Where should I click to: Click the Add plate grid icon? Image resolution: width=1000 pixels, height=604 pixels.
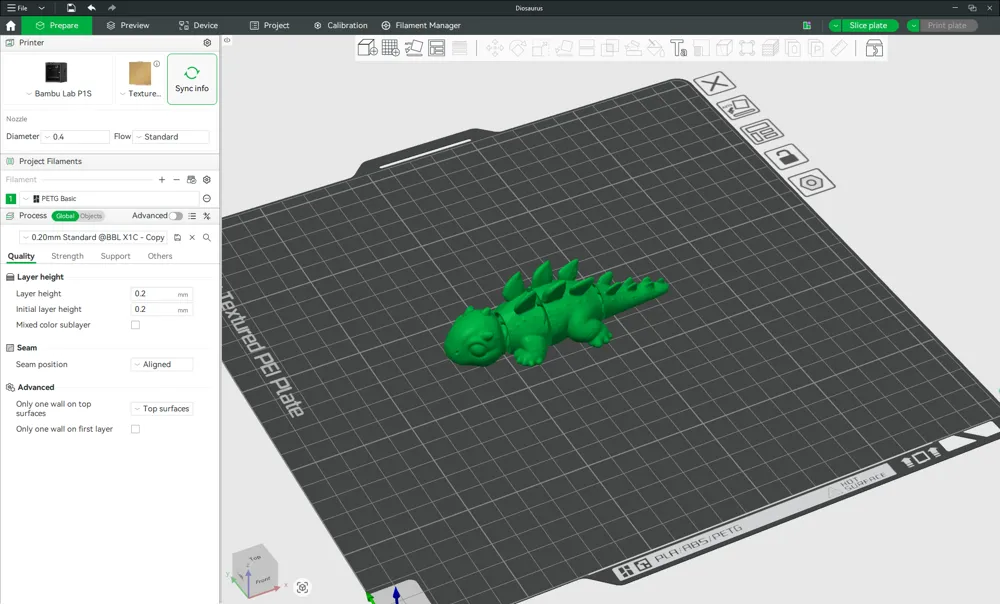390,48
